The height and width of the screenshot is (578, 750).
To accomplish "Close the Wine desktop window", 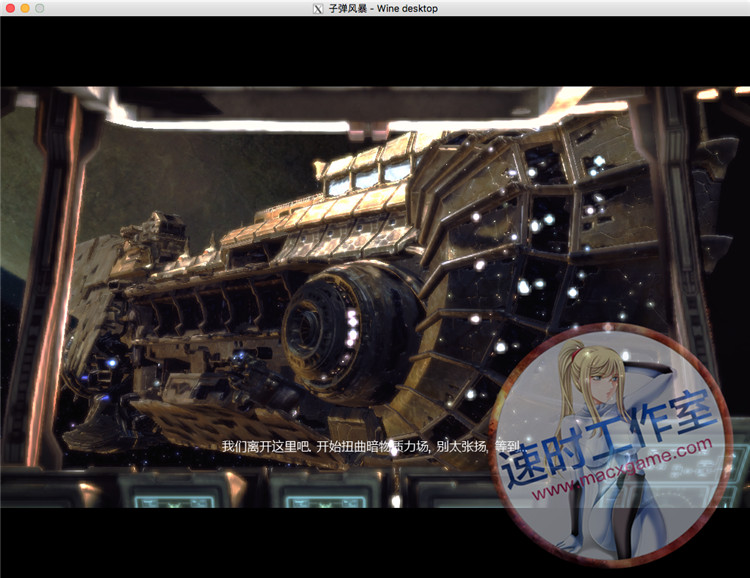I will (x=11, y=8).
